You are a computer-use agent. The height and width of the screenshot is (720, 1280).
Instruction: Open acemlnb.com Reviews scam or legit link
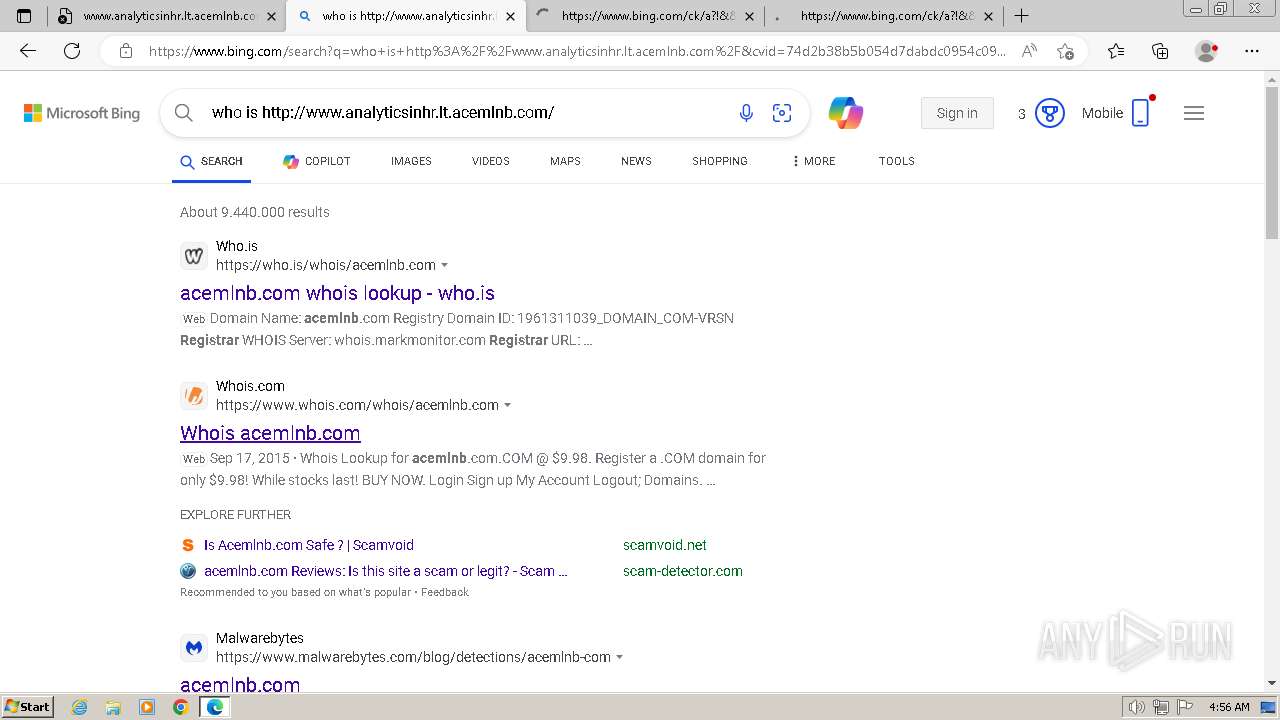[386, 571]
